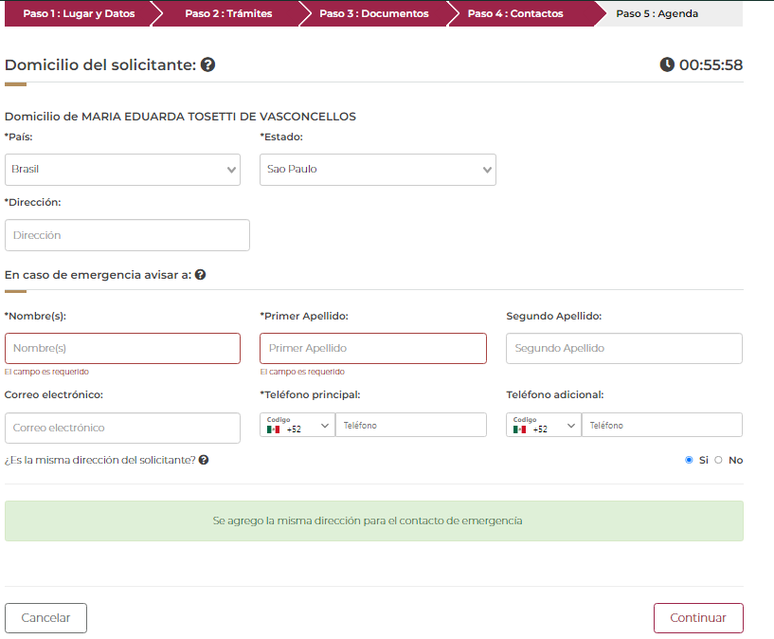Click Mexico flag in Teléfono adicional code
Screen dimensions: 774x639
click(x=519, y=429)
